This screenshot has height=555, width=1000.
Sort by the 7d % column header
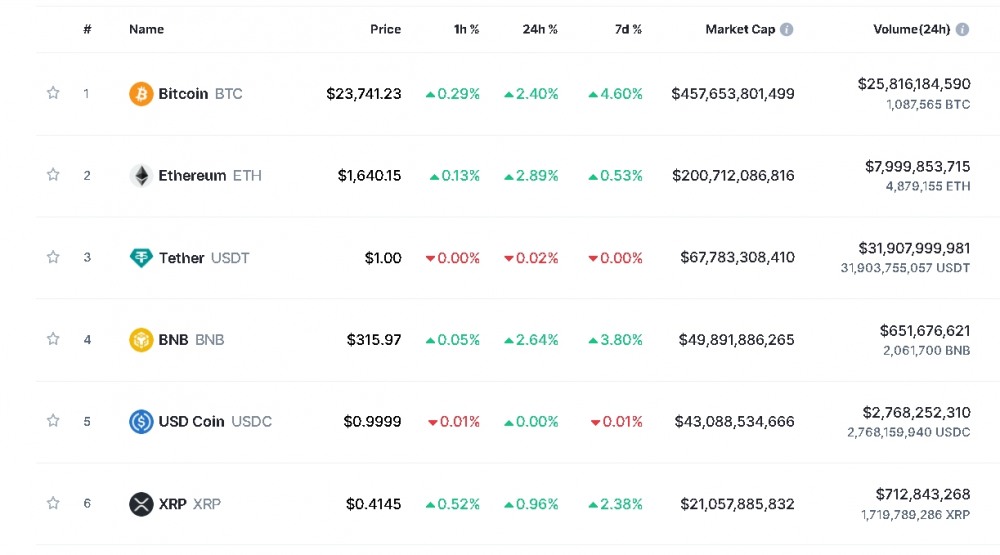(x=628, y=29)
